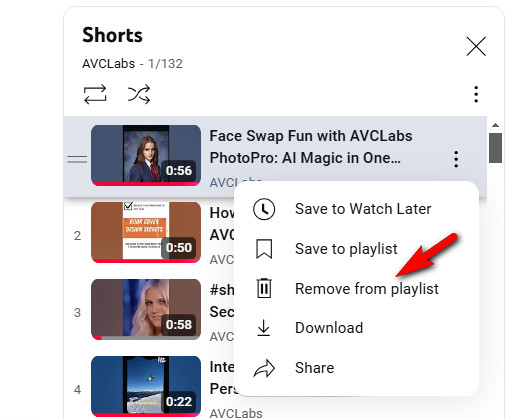The image size is (508, 419).
Task: Open playlist options three-dot menu
Action: (476, 94)
